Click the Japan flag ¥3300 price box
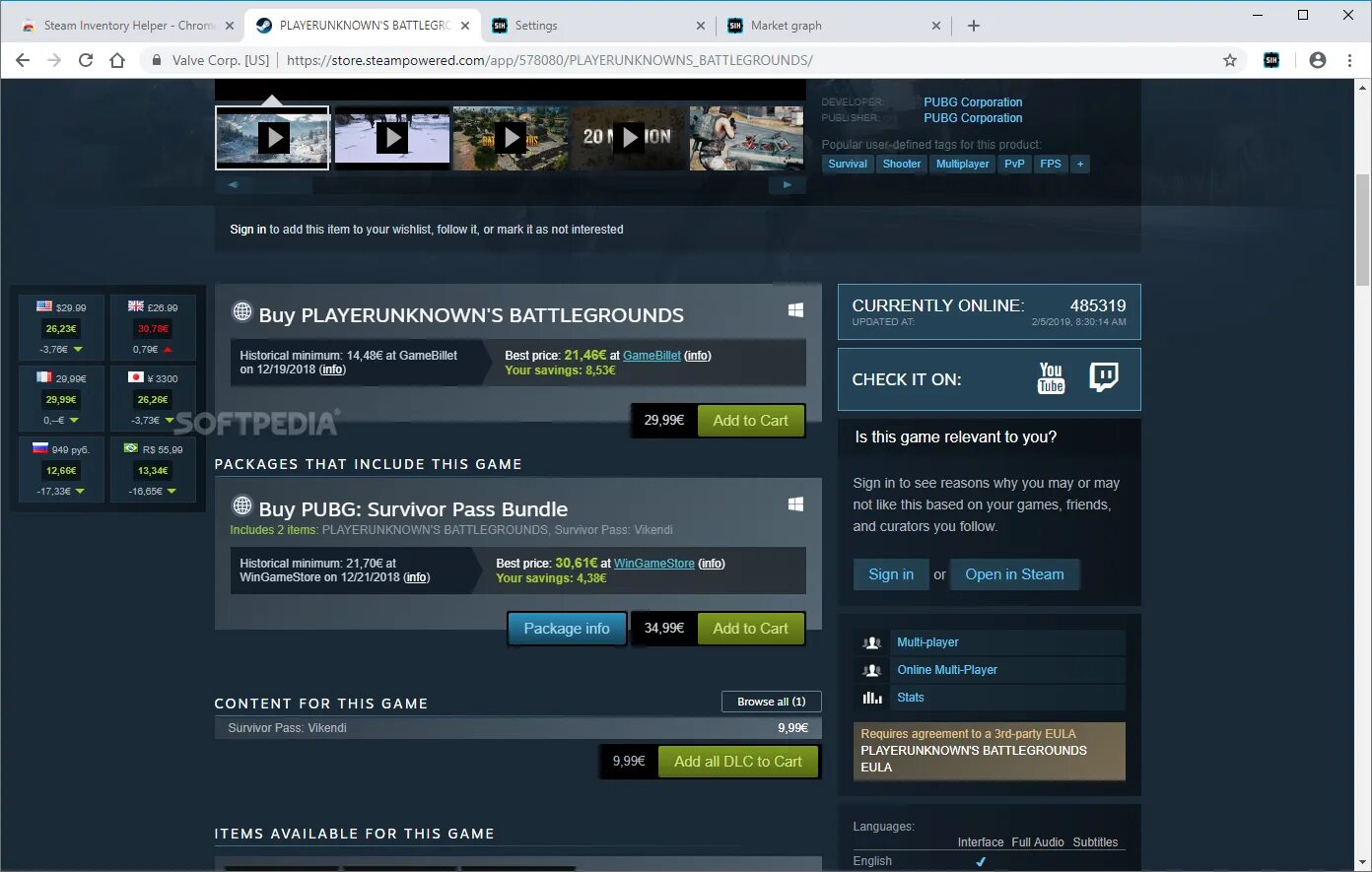This screenshot has height=872, width=1372. click(x=153, y=399)
